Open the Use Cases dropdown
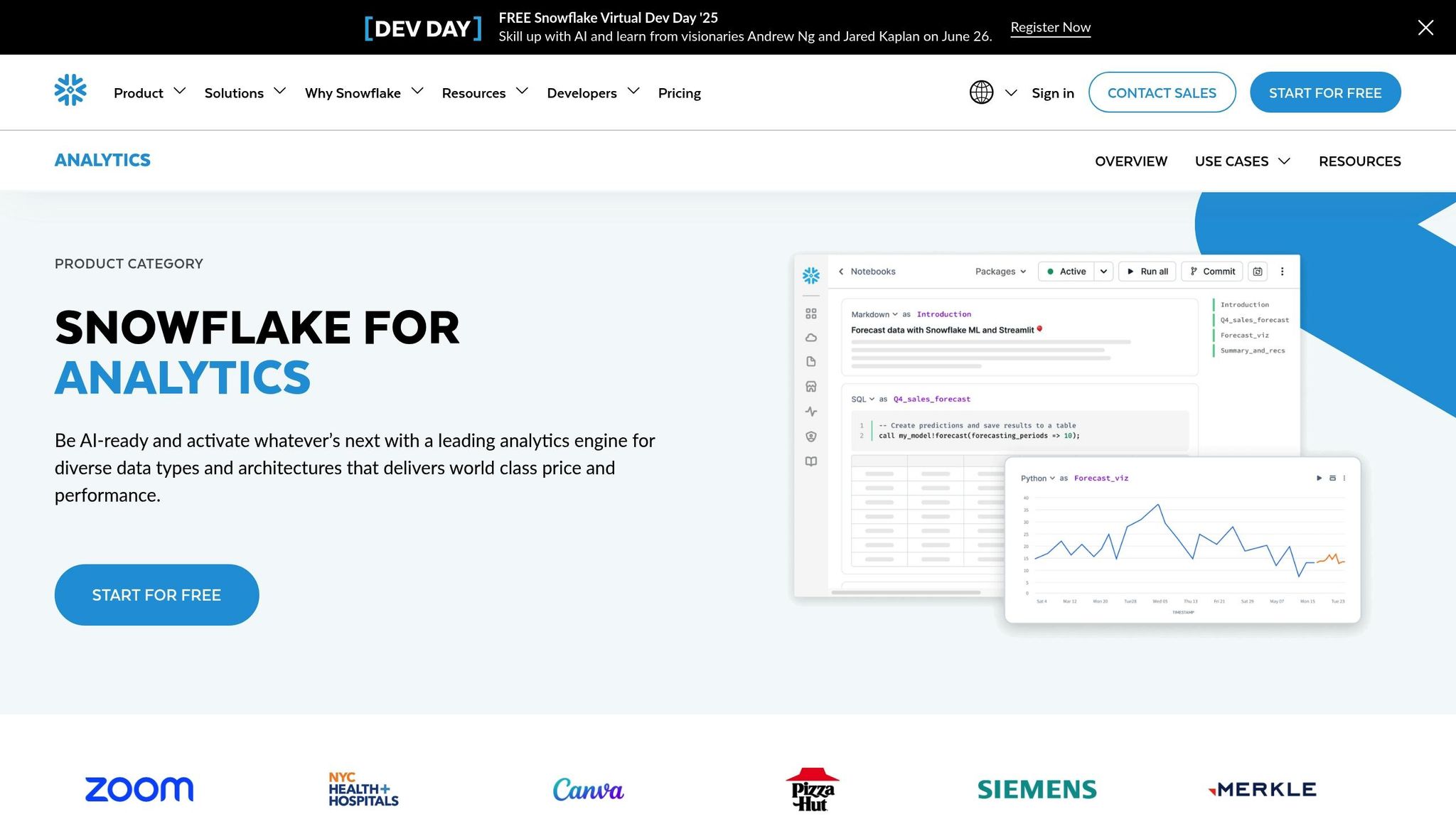The width and height of the screenshot is (1456, 819). [1241, 161]
